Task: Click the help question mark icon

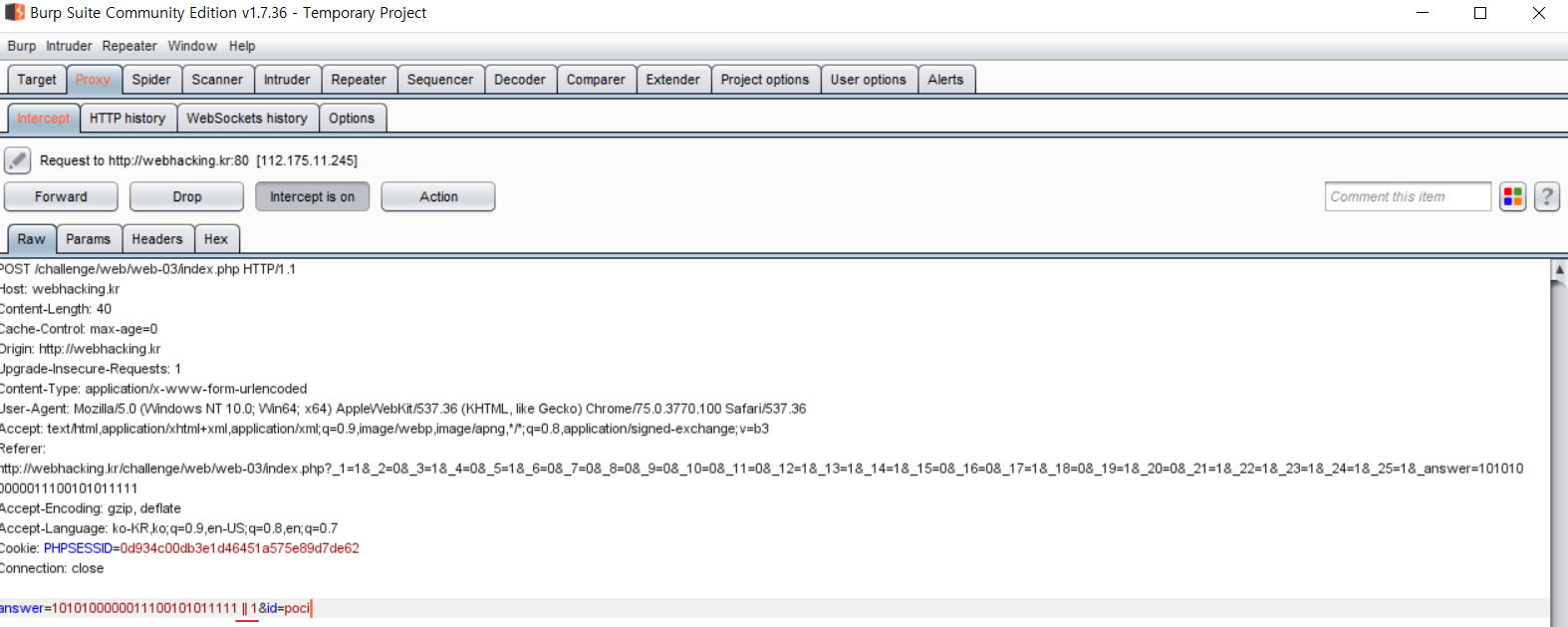Action: tap(1546, 196)
